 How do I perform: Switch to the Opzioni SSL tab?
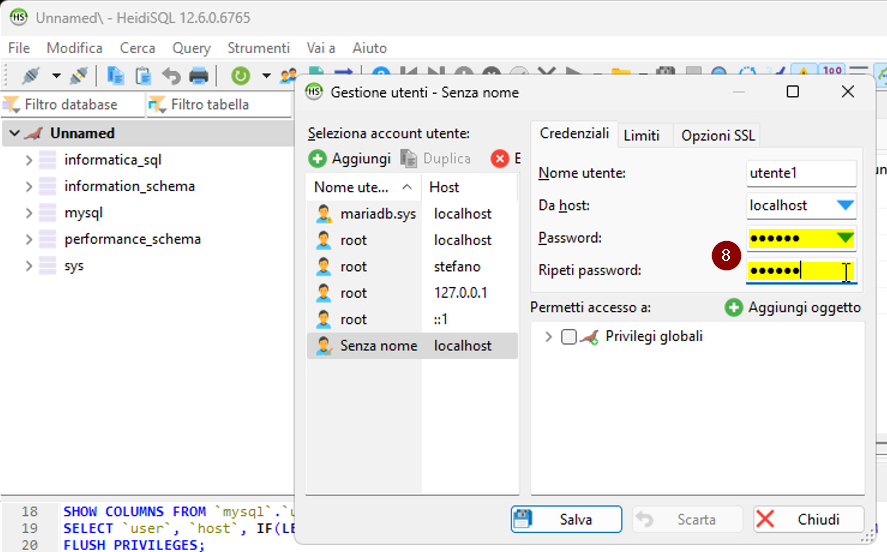click(717, 136)
